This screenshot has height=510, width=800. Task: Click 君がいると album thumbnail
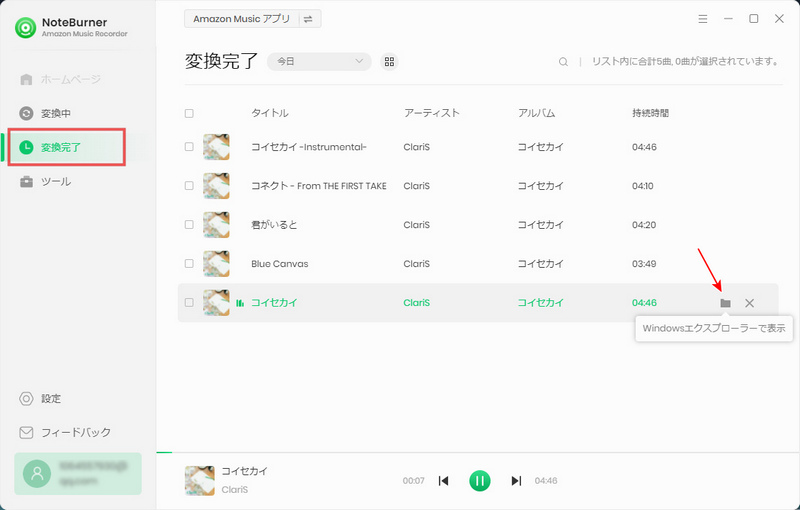(216, 224)
